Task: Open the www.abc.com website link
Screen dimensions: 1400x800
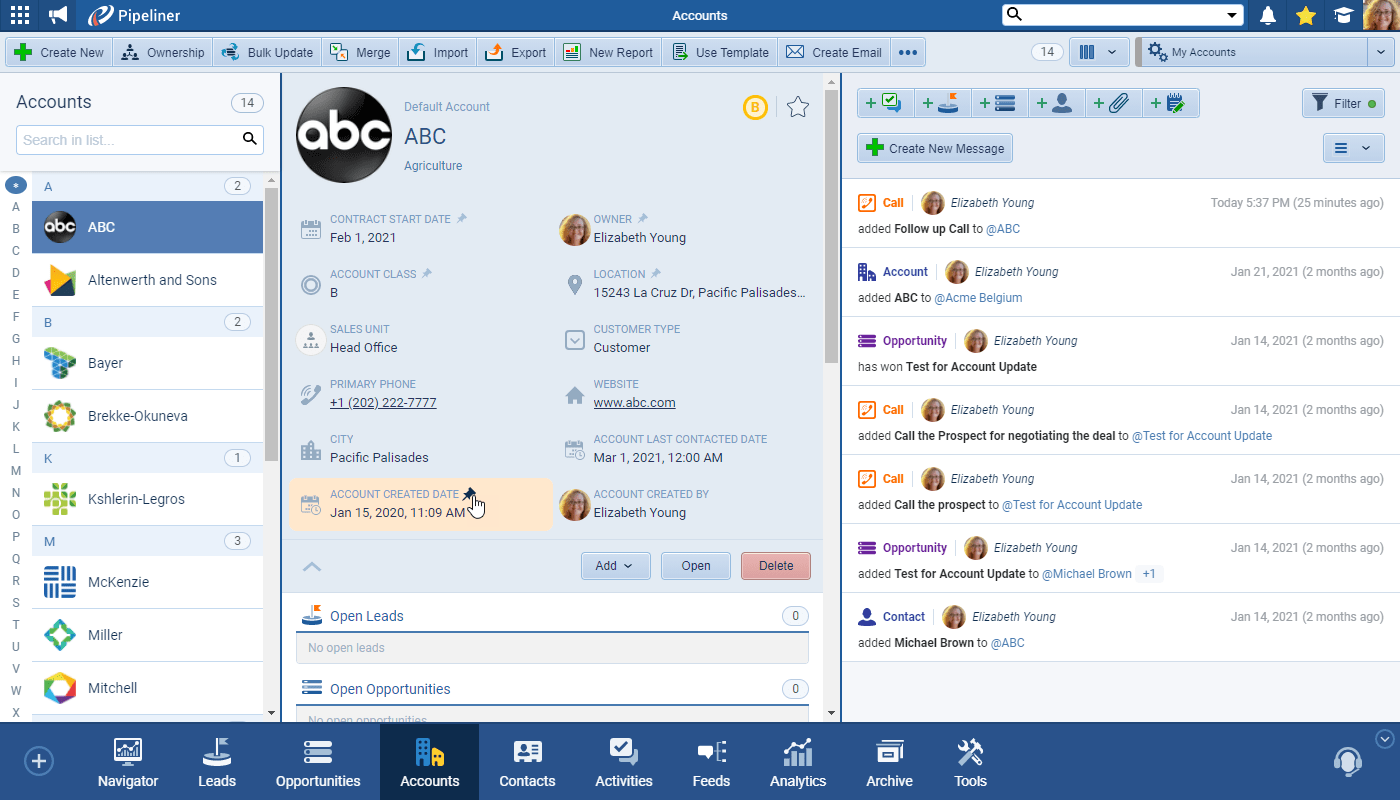Action: 634,403
